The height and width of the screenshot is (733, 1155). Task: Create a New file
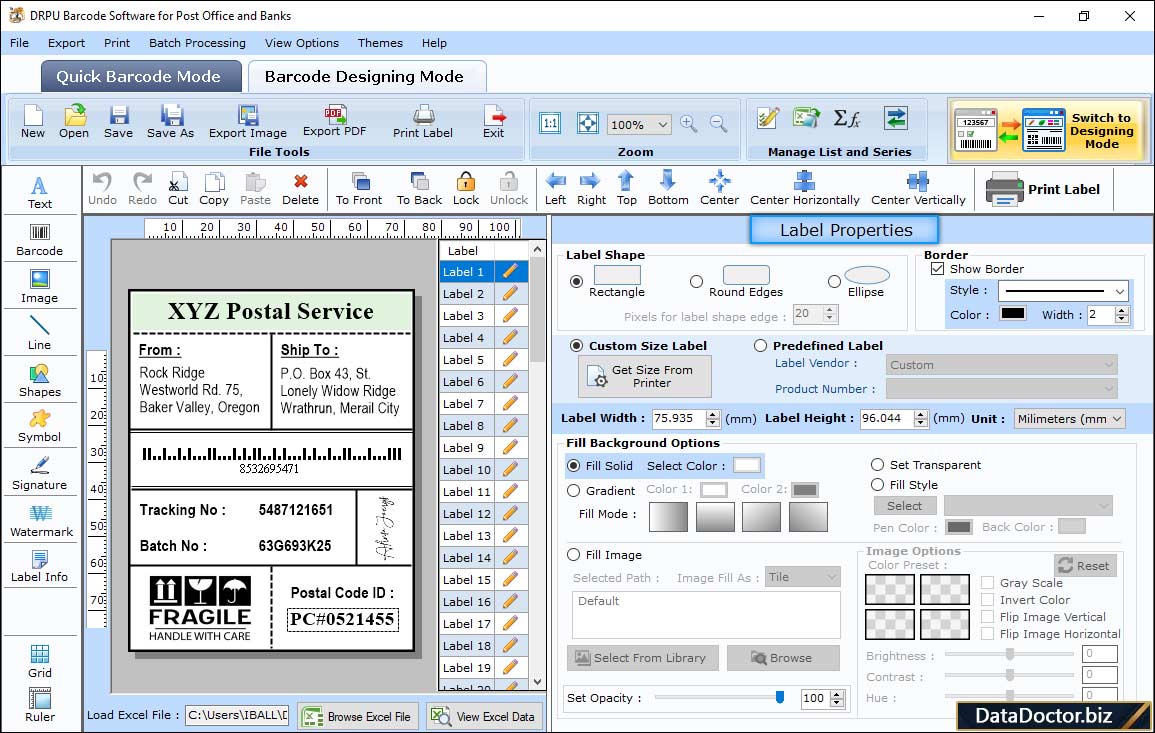(x=33, y=122)
